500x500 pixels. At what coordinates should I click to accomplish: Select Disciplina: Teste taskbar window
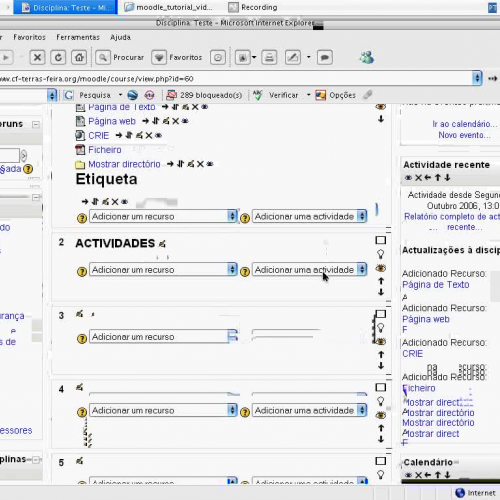coord(65,7)
